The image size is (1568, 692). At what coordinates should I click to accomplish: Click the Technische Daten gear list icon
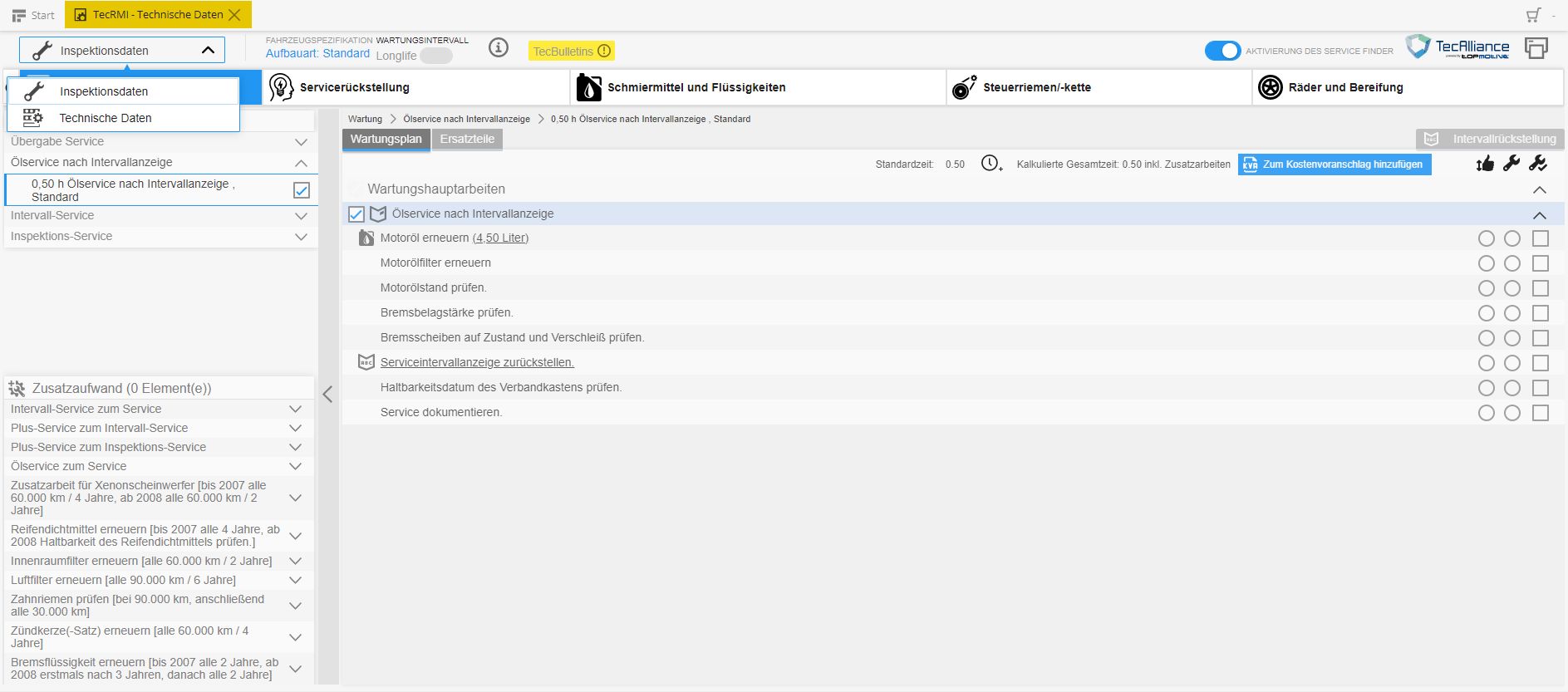coord(33,118)
